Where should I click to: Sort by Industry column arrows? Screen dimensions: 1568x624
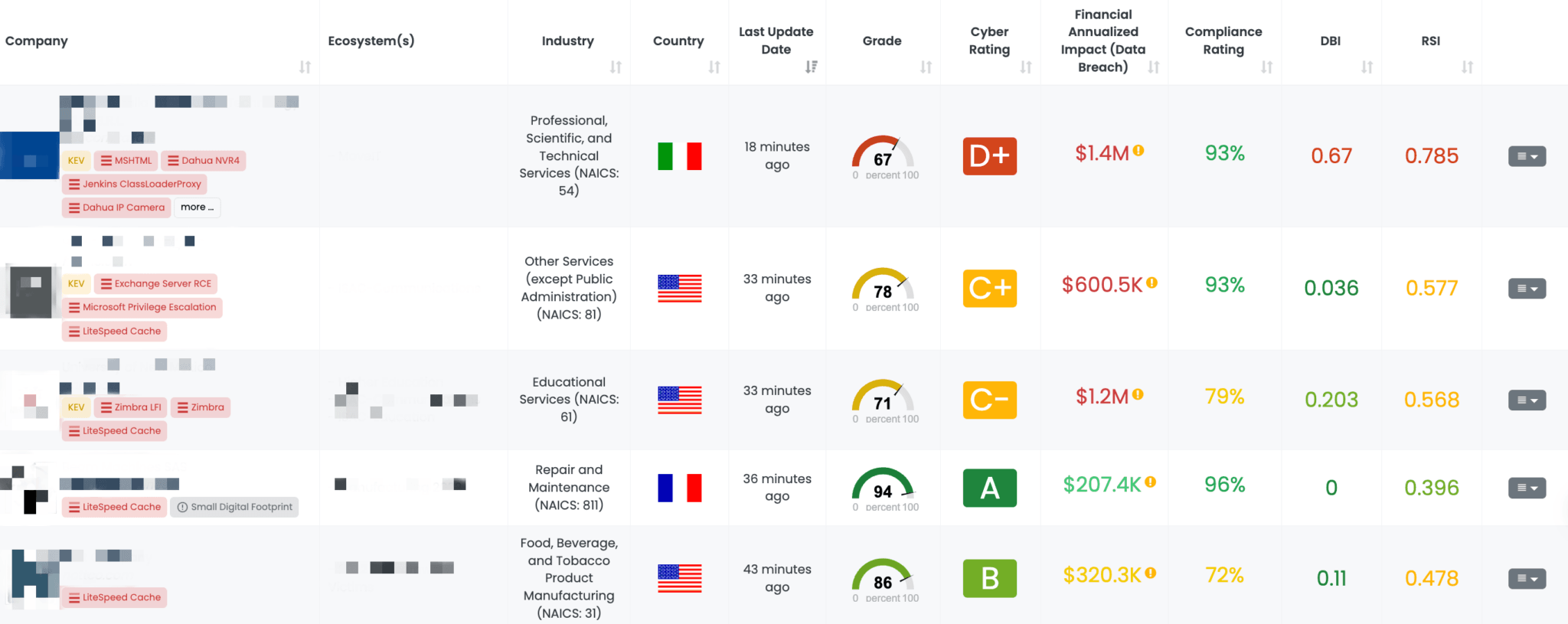(616, 67)
